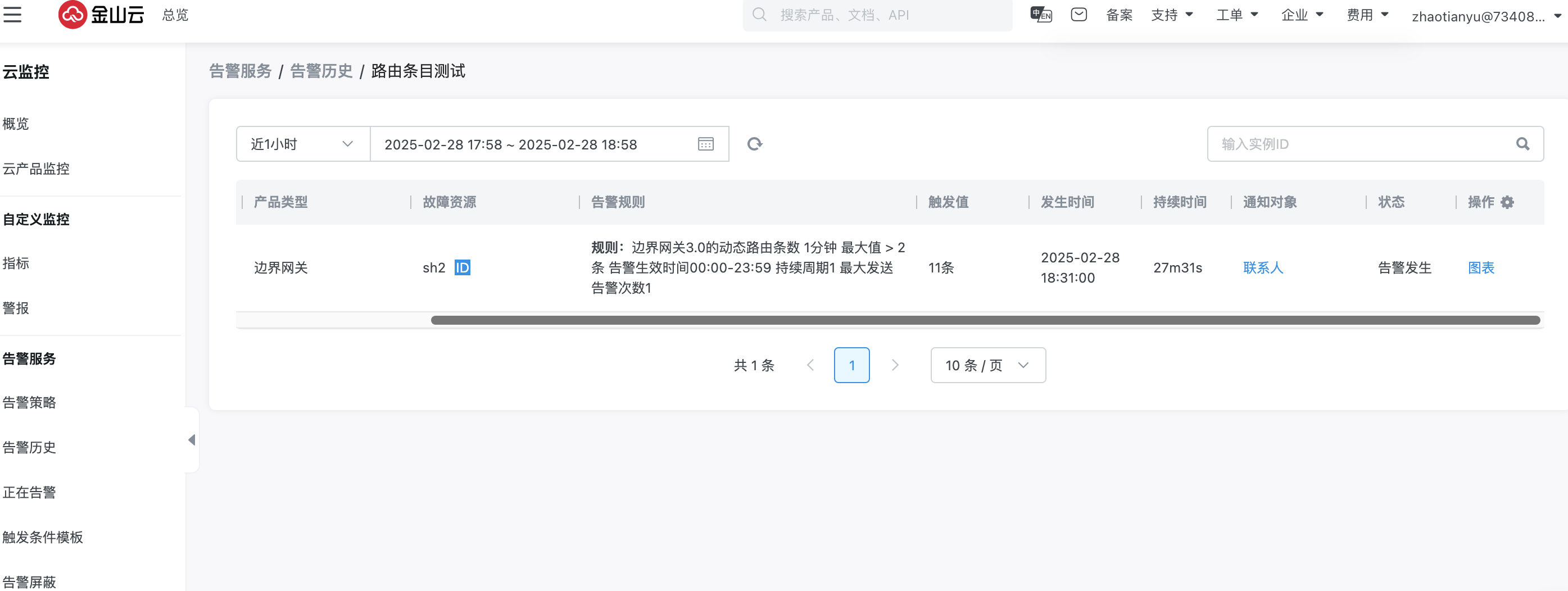Expand the 近1小时 time range dropdown

click(x=302, y=144)
